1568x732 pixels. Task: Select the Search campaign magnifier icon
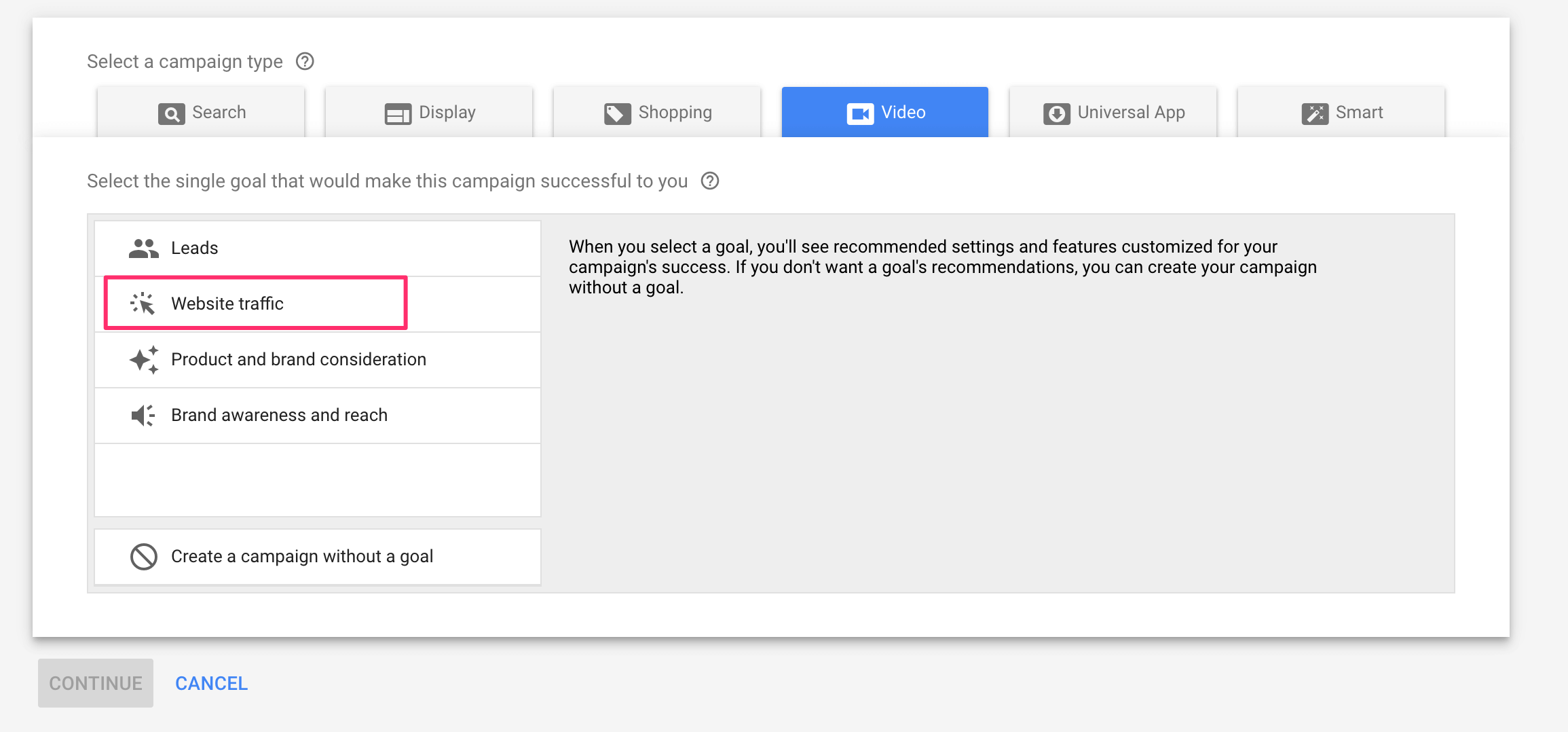(172, 112)
